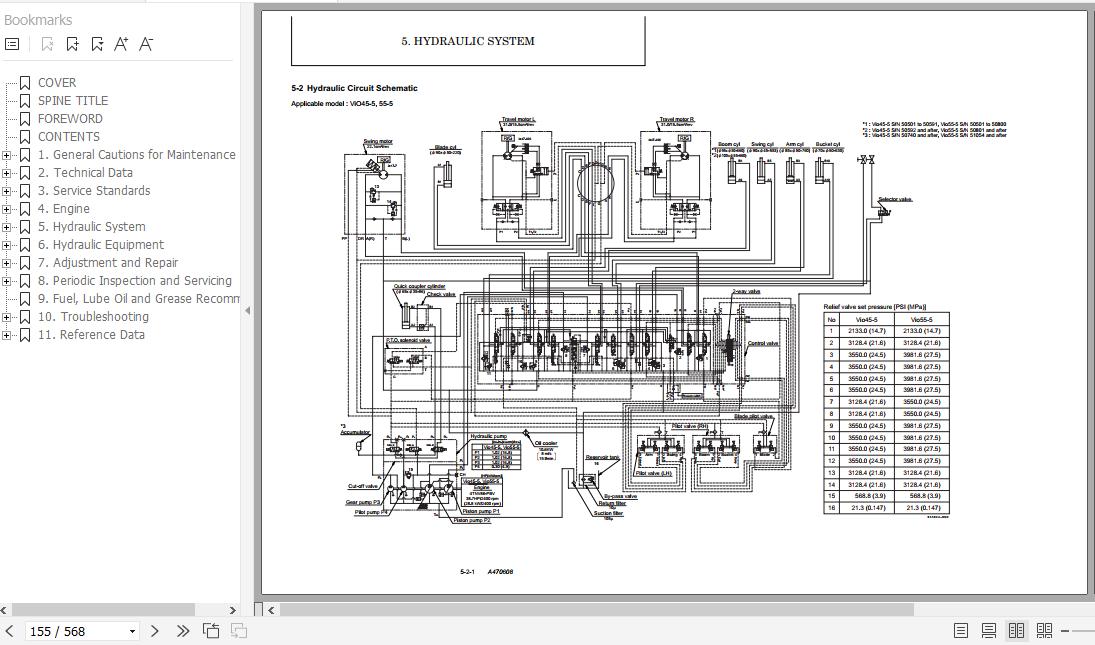Toggle two-page facing view mode
This screenshot has height=645, width=1095.
[x=1016, y=631]
